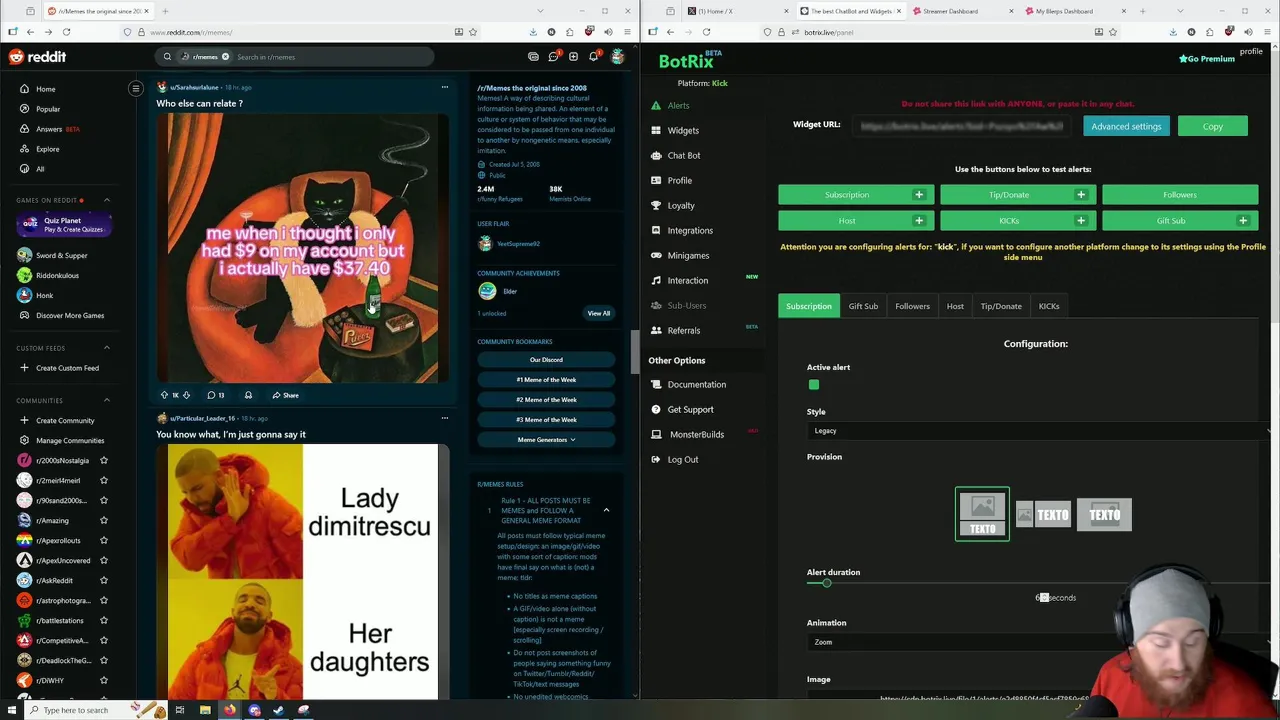The width and height of the screenshot is (1280, 720).
Task: Open the Reddit advertise icon in header
Action: tap(533, 57)
